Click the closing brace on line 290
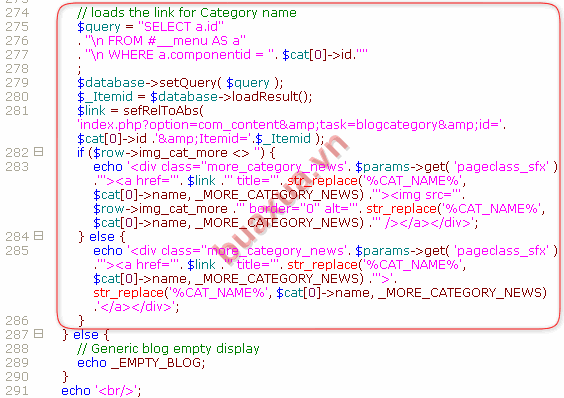 click(x=65, y=377)
